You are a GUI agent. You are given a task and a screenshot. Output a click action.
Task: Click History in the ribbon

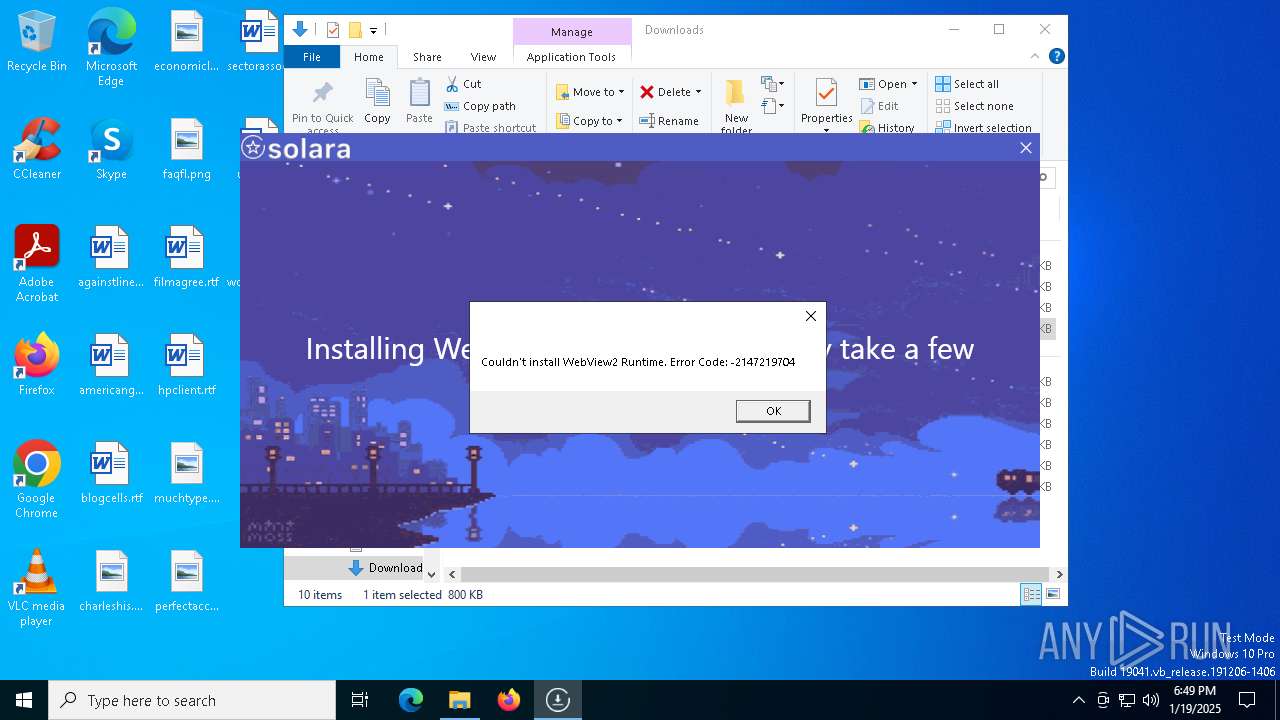(x=887, y=128)
